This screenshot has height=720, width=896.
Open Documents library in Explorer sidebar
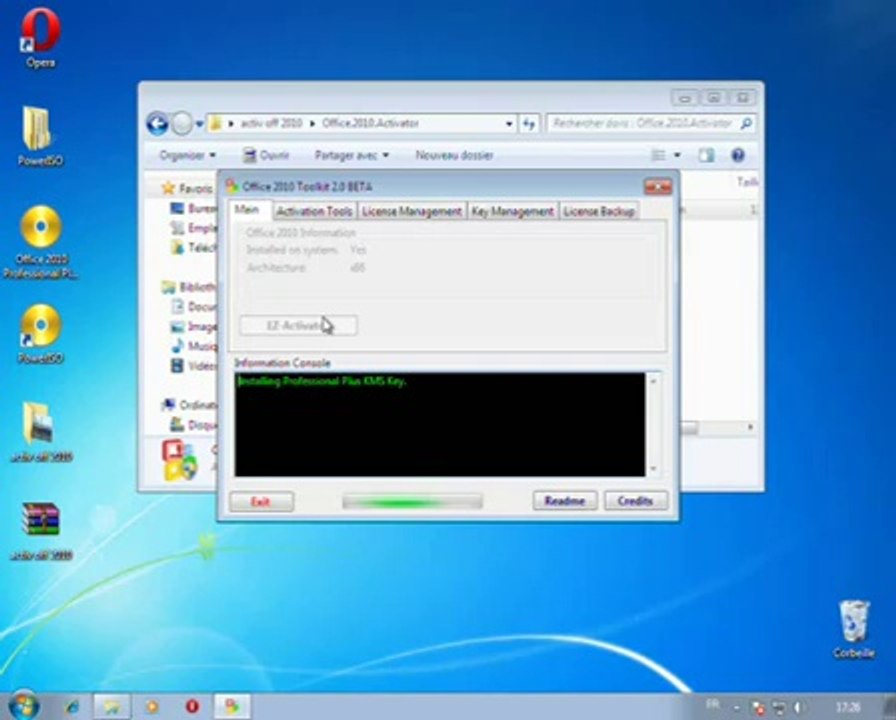point(194,307)
